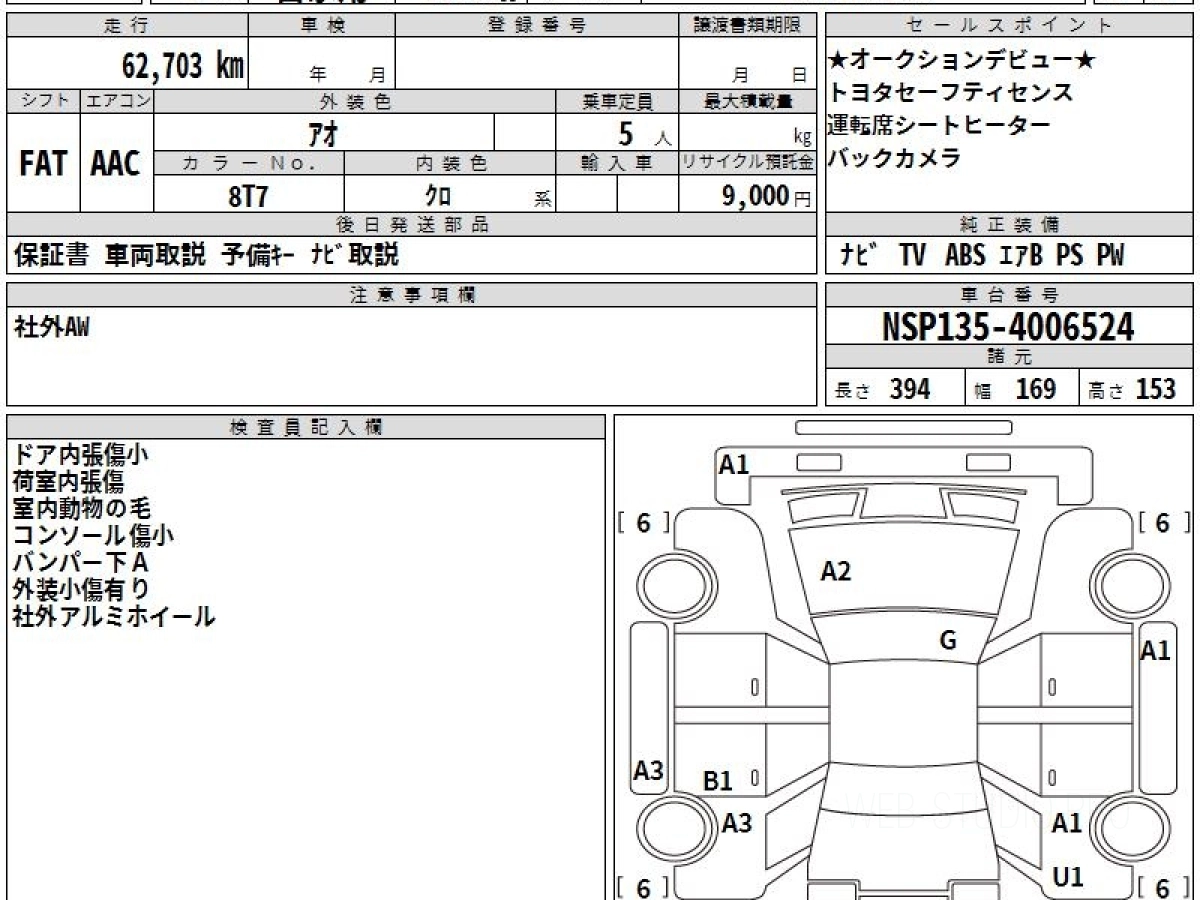Select the length value 長さ 394

point(883,389)
